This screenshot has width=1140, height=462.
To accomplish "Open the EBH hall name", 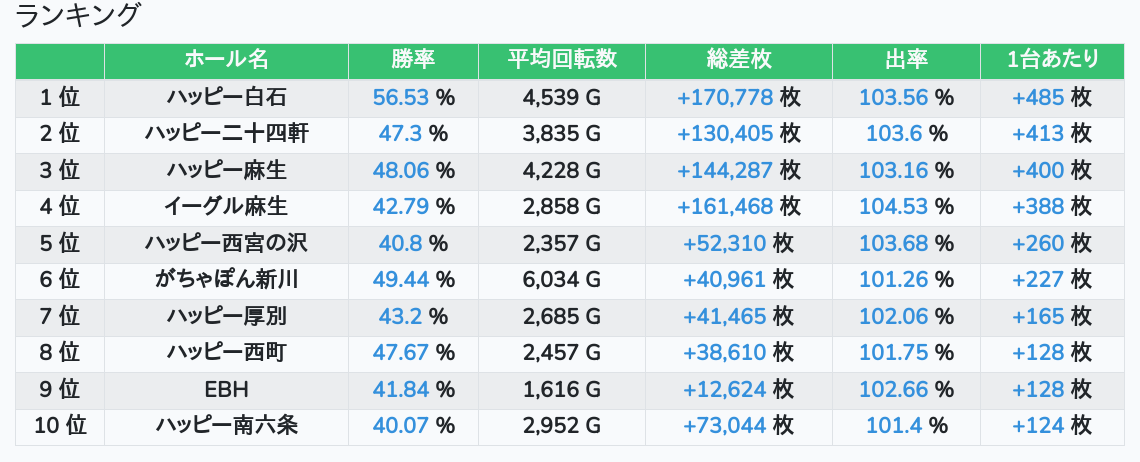I will [226, 389].
